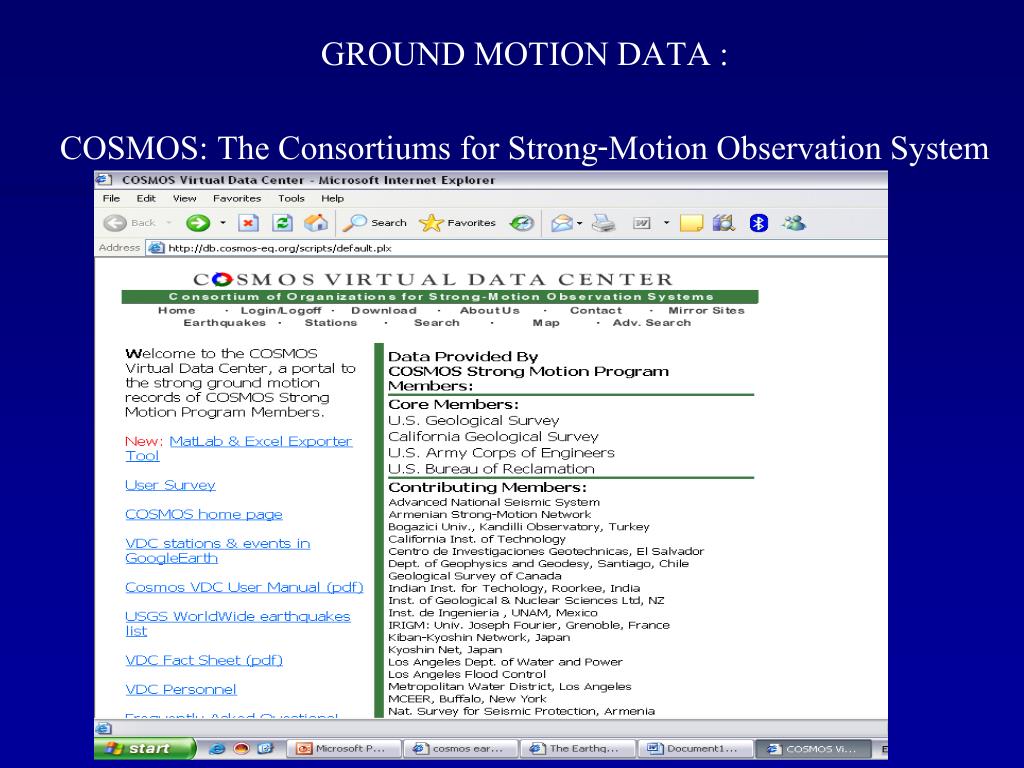Open Cosmos VDC User Manual (pdf) link
The image size is (1024, 768).
point(244,588)
